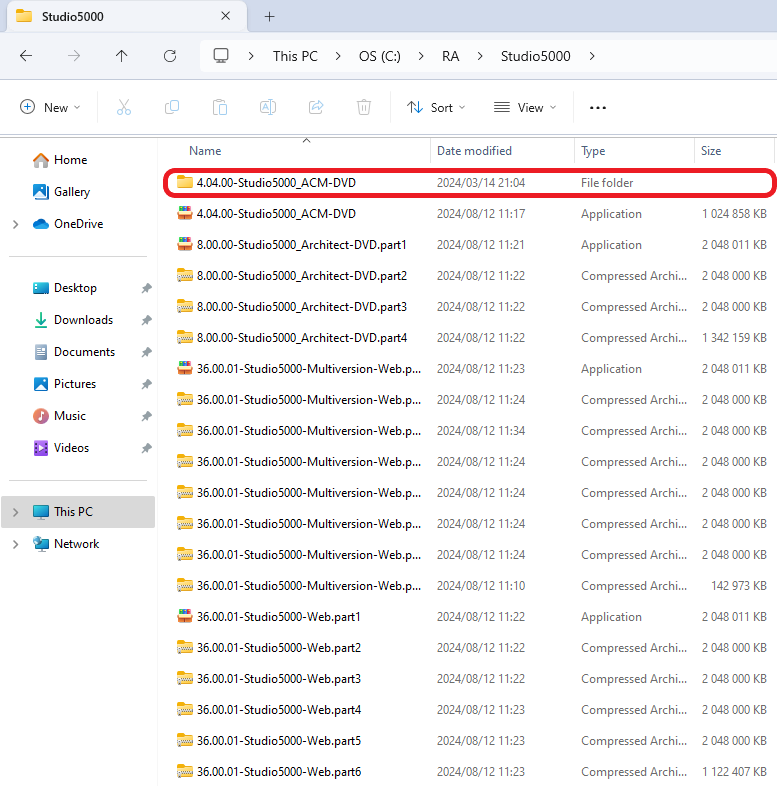Sort files by Size column header
This screenshot has width=777, height=786.
(711, 151)
